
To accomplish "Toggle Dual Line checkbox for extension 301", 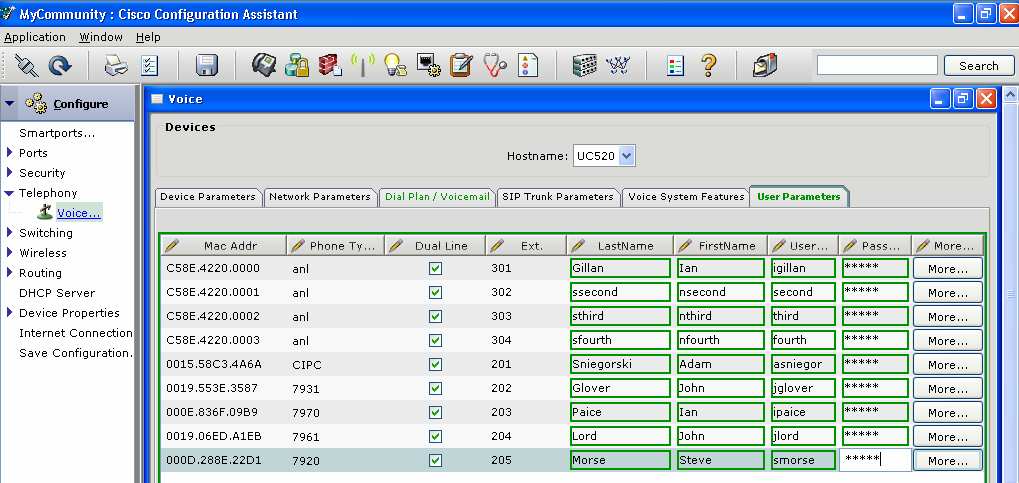I will pyautogui.click(x=435, y=268).
